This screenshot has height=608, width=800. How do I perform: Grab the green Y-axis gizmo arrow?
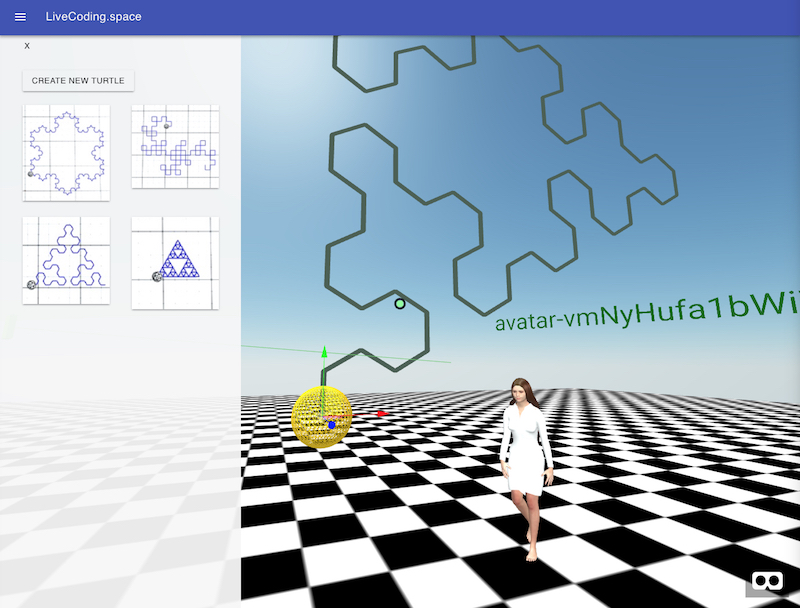pyautogui.click(x=323, y=355)
